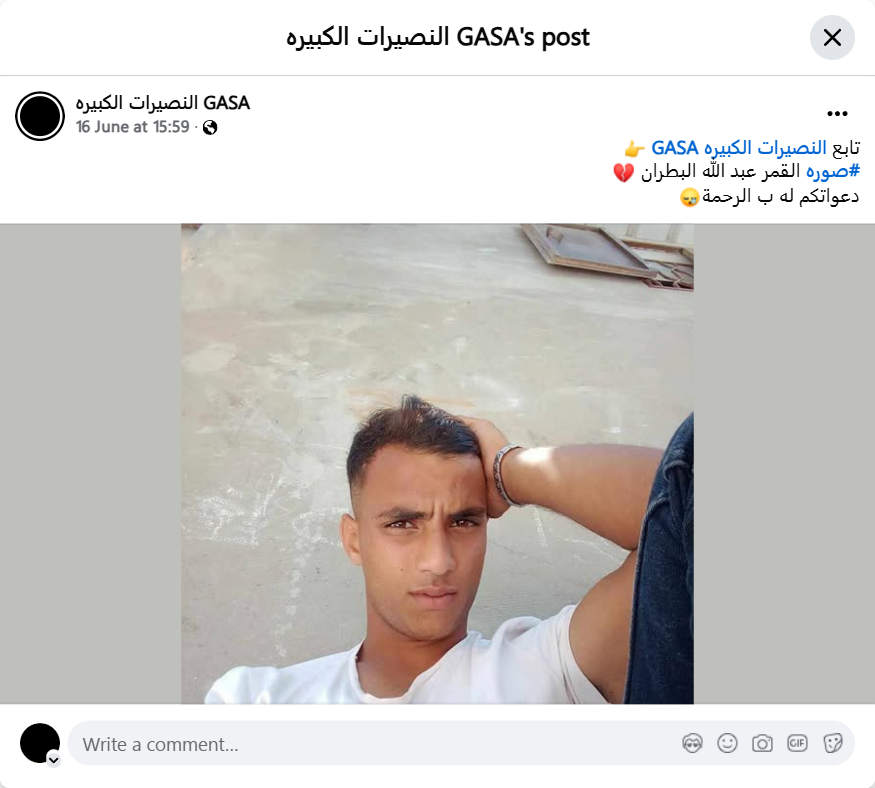This screenshot has width=875, height=788.
Task: Open the selfie photo in the post
Action: click(x=437, y=464)
